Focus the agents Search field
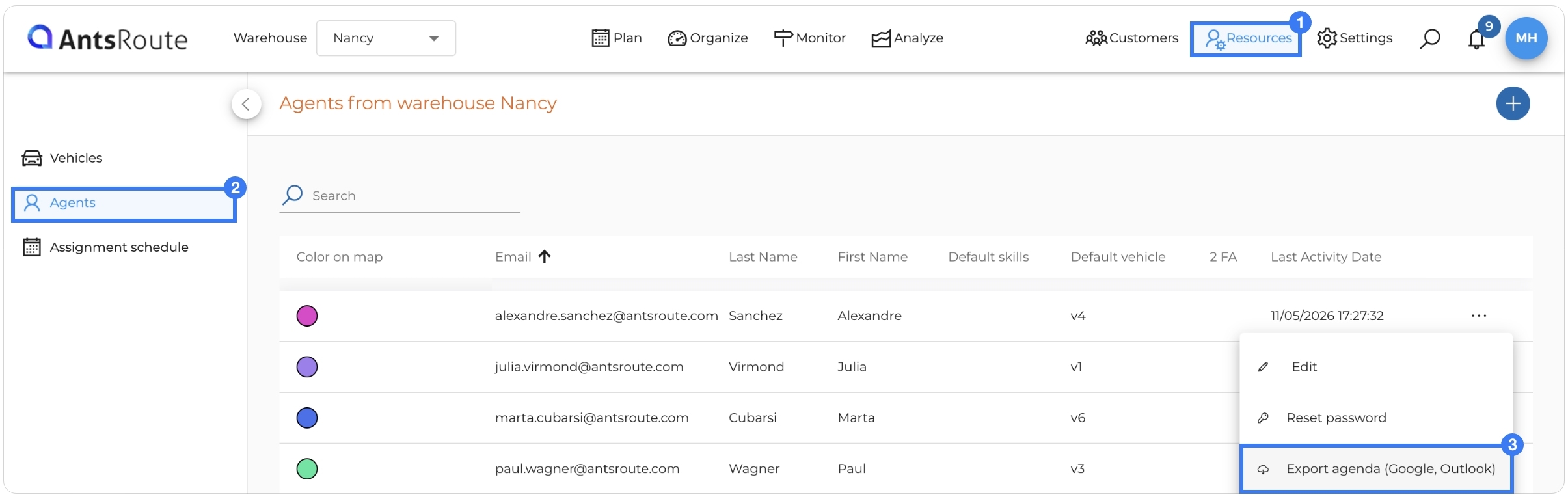The height and width of the screenshot is (499, 1568). [400, 196]
